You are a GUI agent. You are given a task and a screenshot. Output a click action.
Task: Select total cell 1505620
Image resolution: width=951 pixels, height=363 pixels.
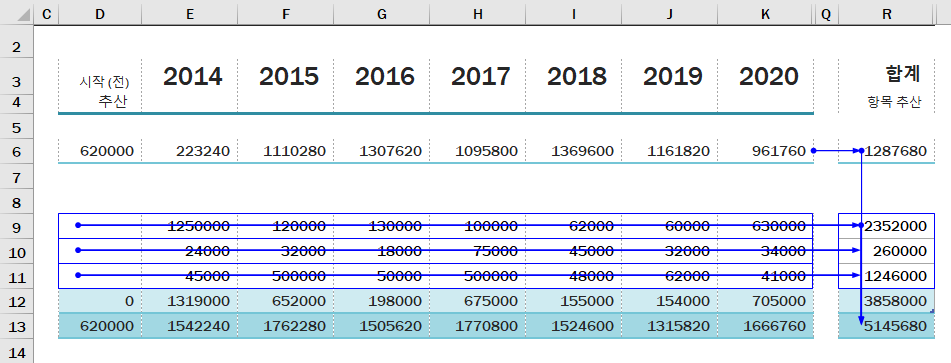pyautogui.click(x=381, y=327)
